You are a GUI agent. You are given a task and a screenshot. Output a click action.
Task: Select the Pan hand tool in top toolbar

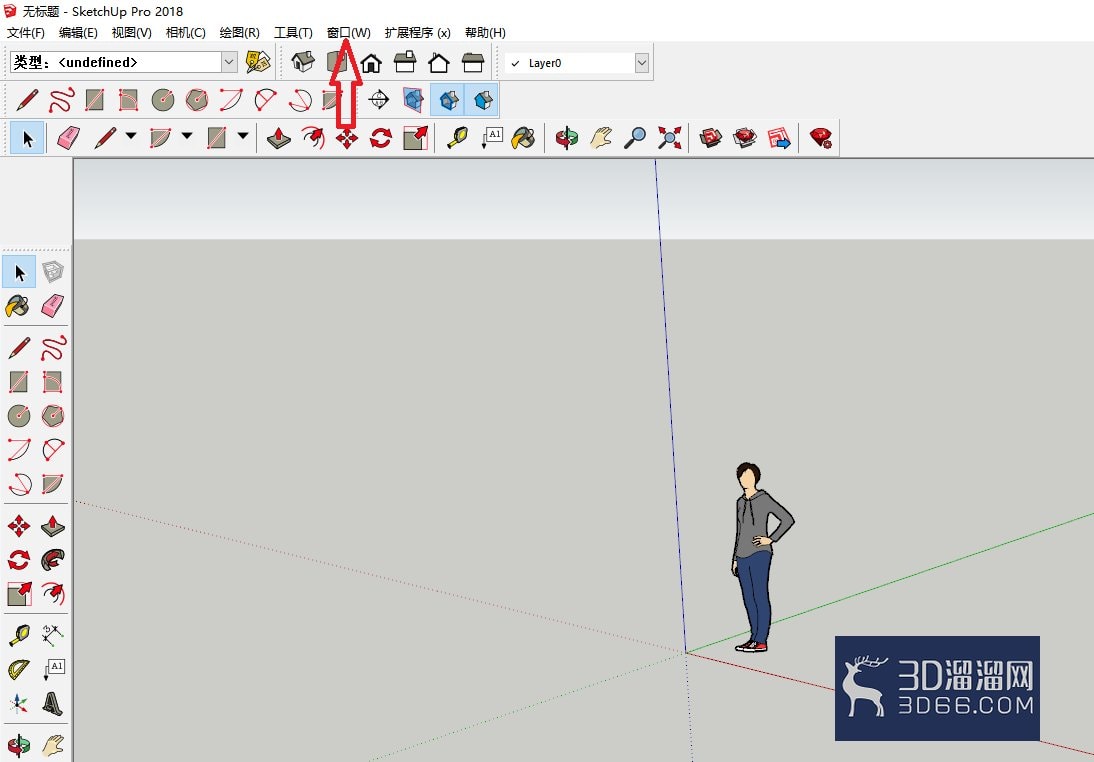(601, 137)
